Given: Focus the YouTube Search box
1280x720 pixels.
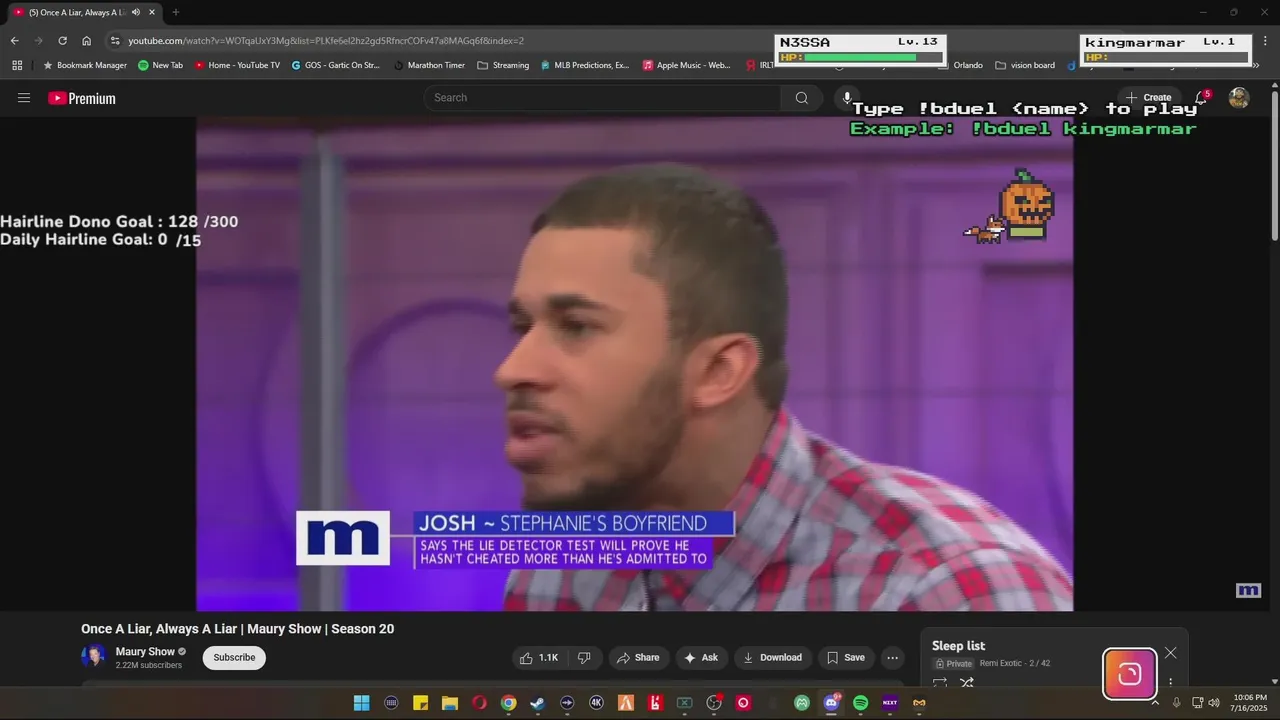Looking at the screenshot, I should 603,98.
